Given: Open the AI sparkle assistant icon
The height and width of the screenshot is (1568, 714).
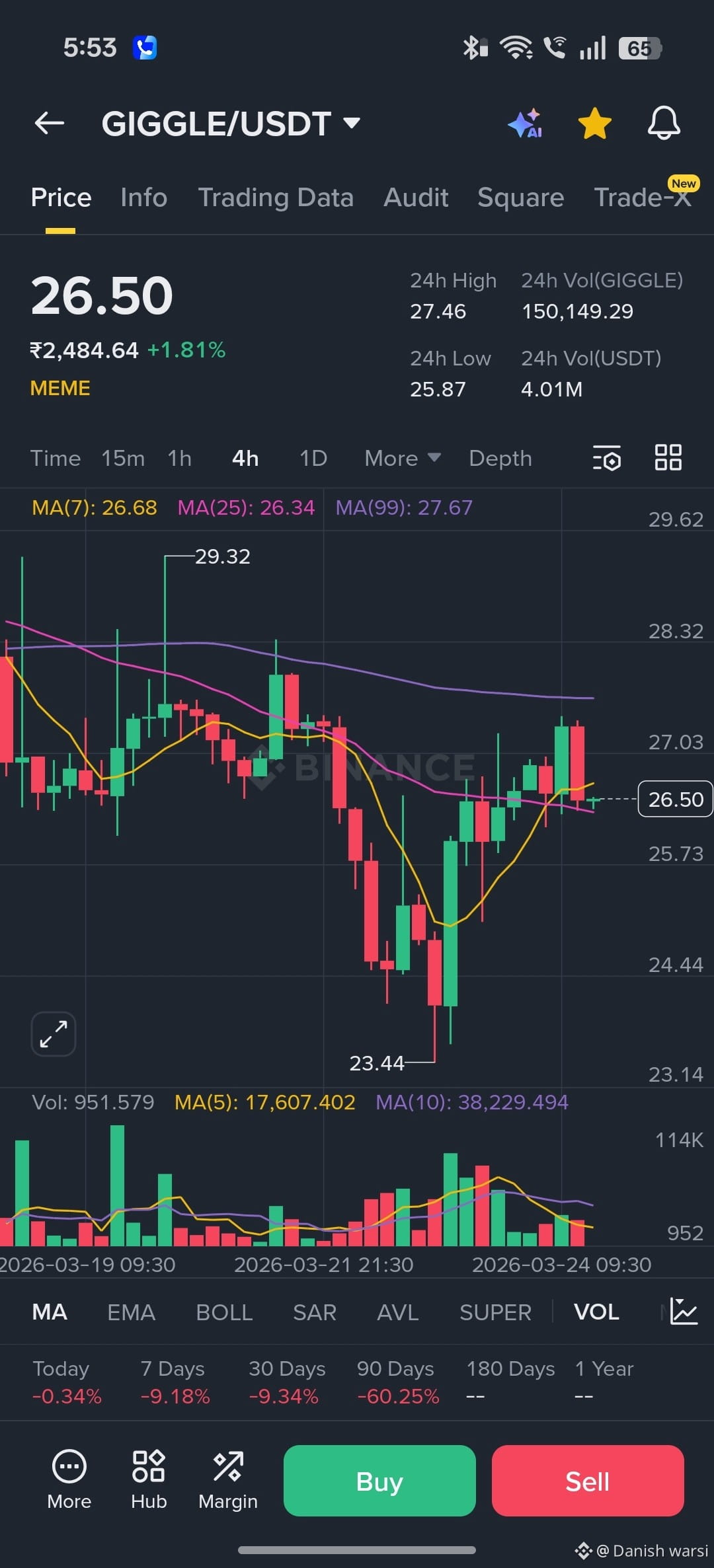Looking at the screenshot, I should point(526,124).
